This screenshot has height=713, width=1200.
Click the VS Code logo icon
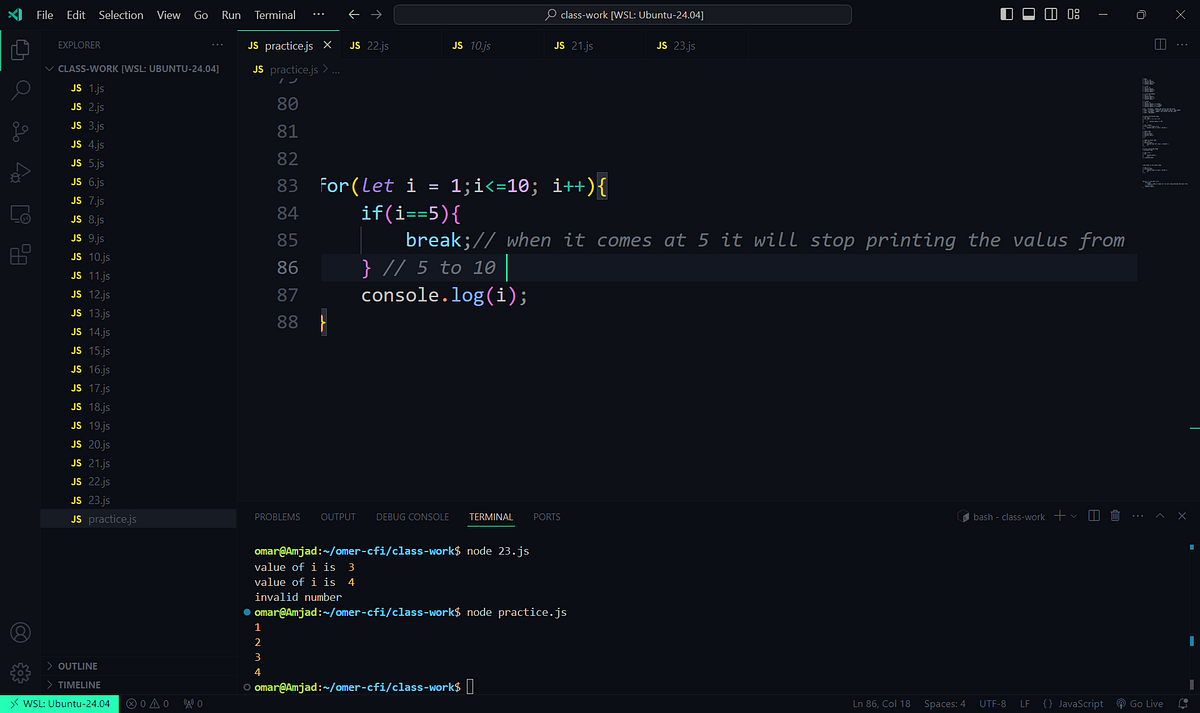click(x=15, y=15)
